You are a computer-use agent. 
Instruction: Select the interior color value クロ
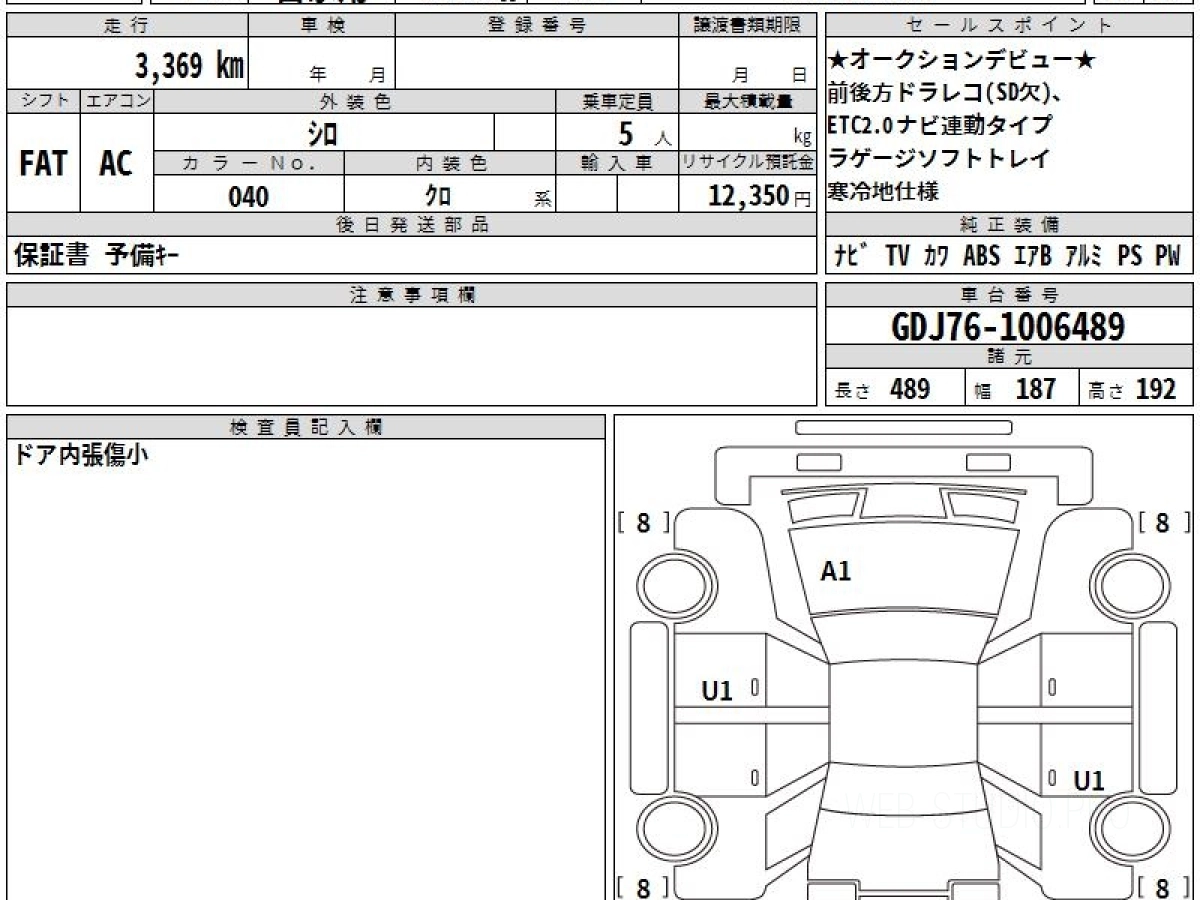pos(437,196)
